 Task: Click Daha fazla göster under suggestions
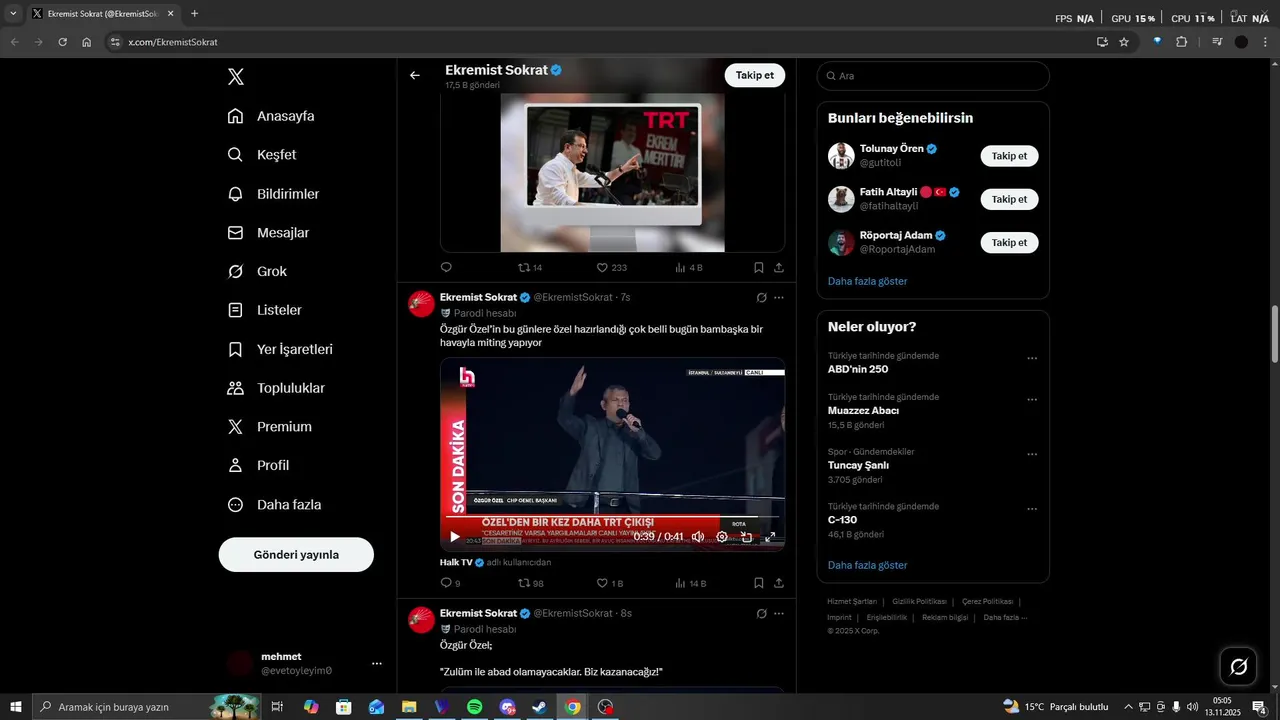[867, 281]
